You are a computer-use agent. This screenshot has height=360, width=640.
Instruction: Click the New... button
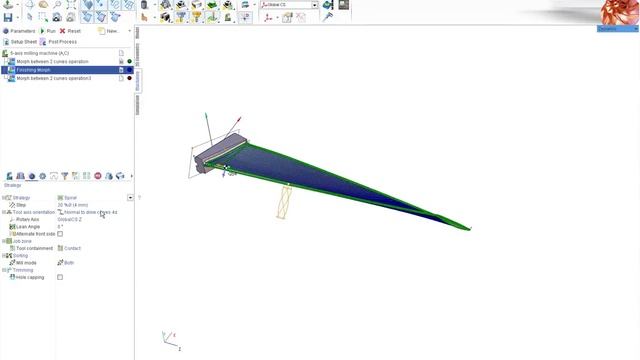109,31
